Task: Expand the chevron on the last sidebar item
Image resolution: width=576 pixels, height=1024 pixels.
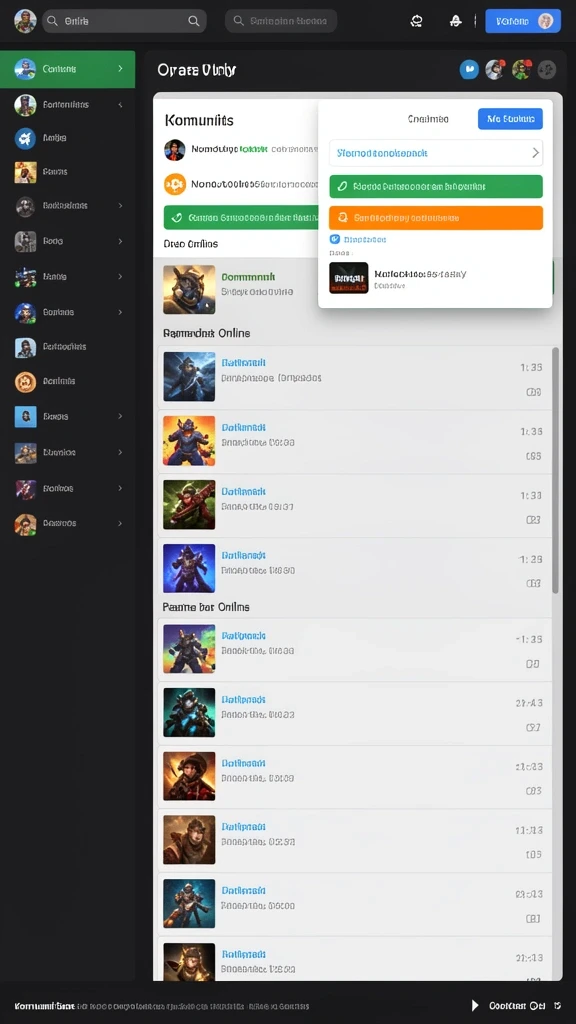Action: click(120, 523)
